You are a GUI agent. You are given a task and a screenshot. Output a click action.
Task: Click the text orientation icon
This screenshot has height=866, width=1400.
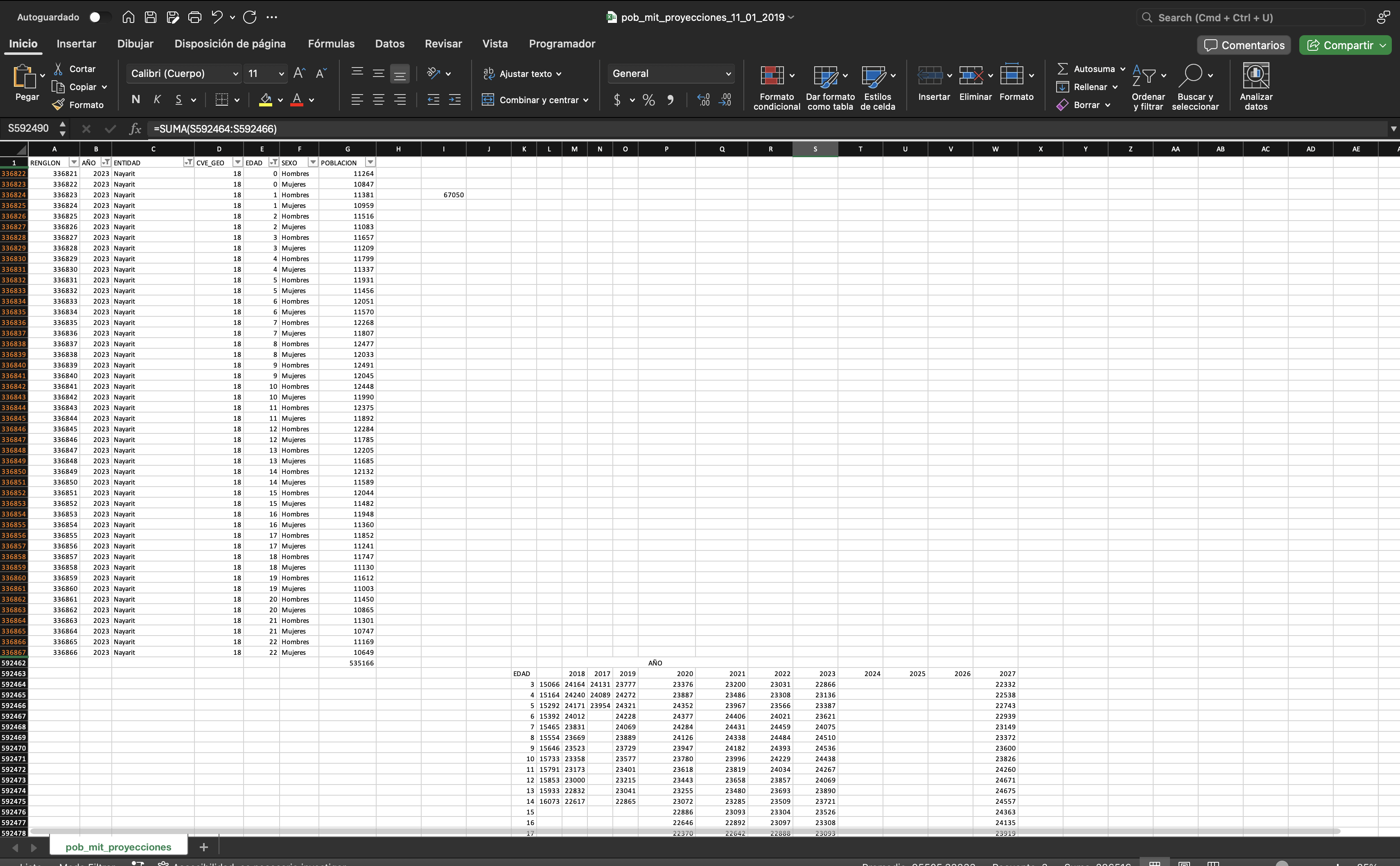coord(434,73)
